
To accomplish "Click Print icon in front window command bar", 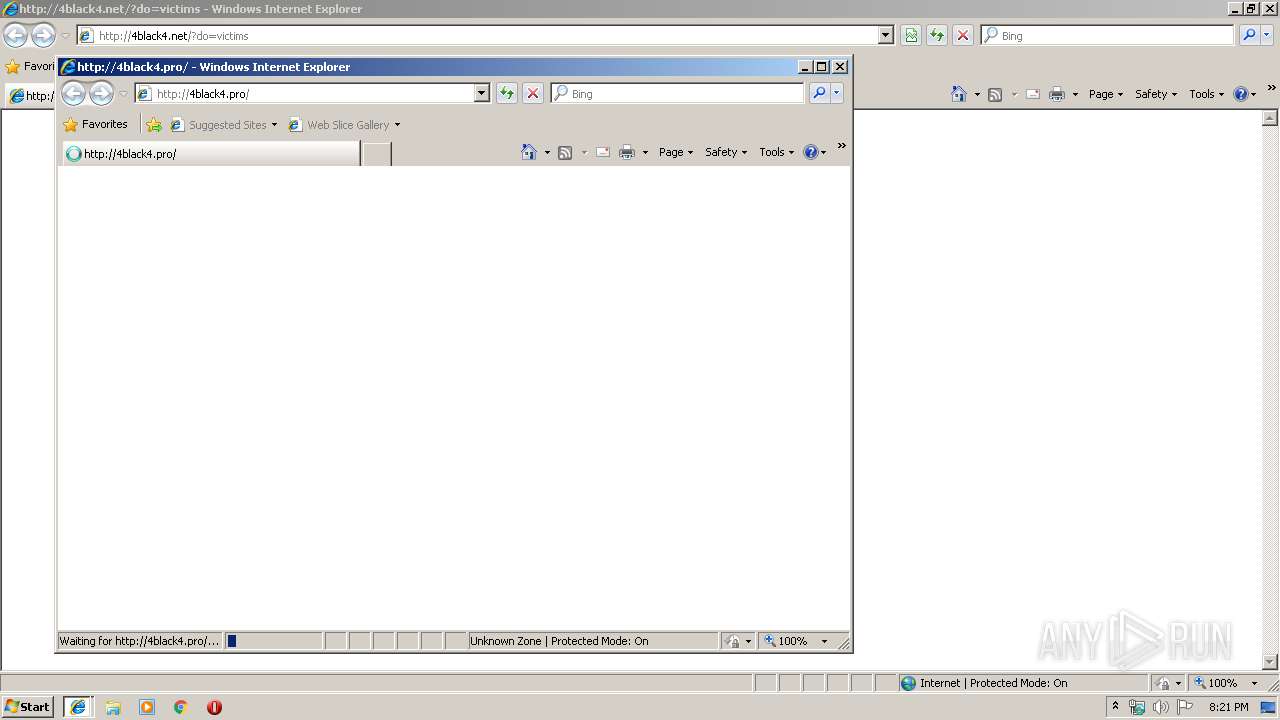I will coord(627,152).
